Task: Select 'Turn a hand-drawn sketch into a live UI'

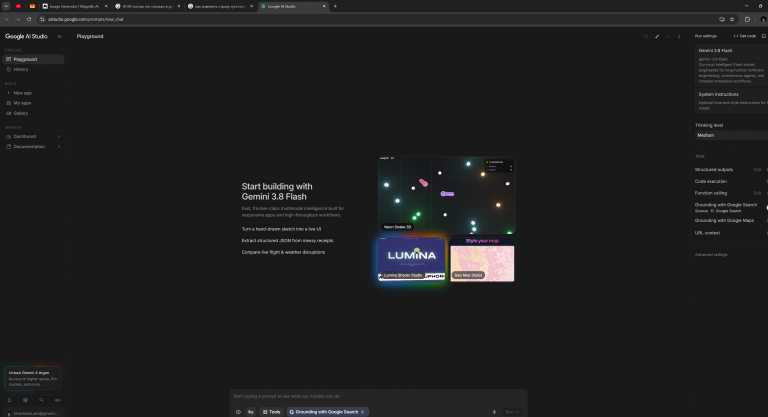Action: click(281, 229)
